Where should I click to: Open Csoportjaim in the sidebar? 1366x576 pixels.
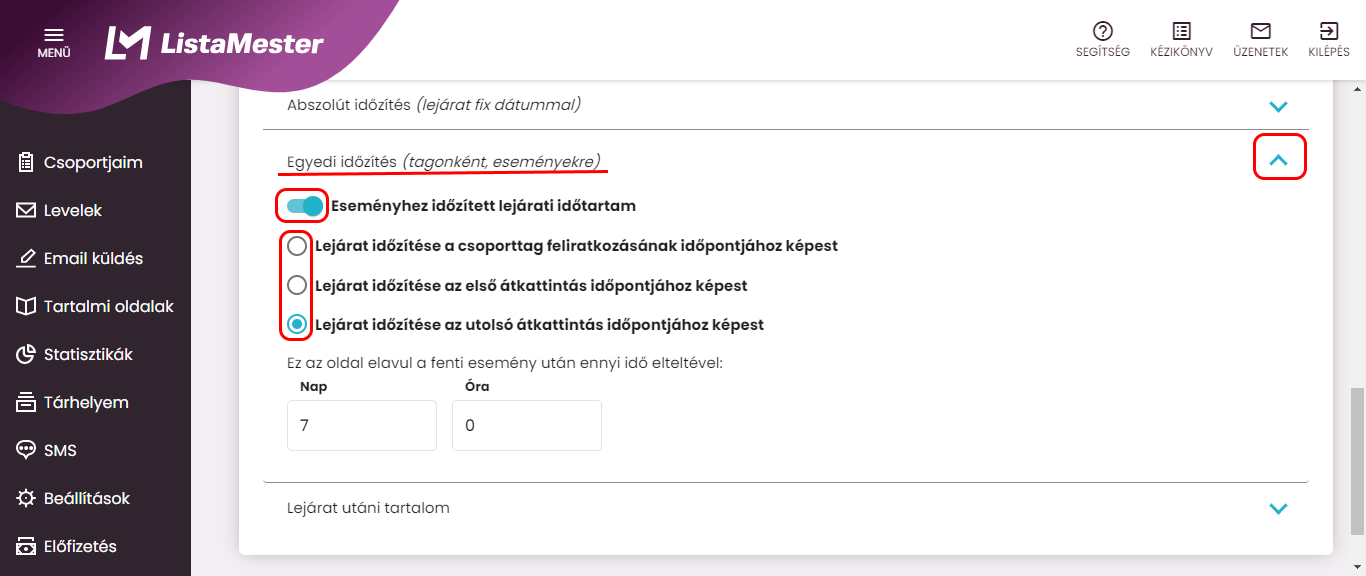93,163
